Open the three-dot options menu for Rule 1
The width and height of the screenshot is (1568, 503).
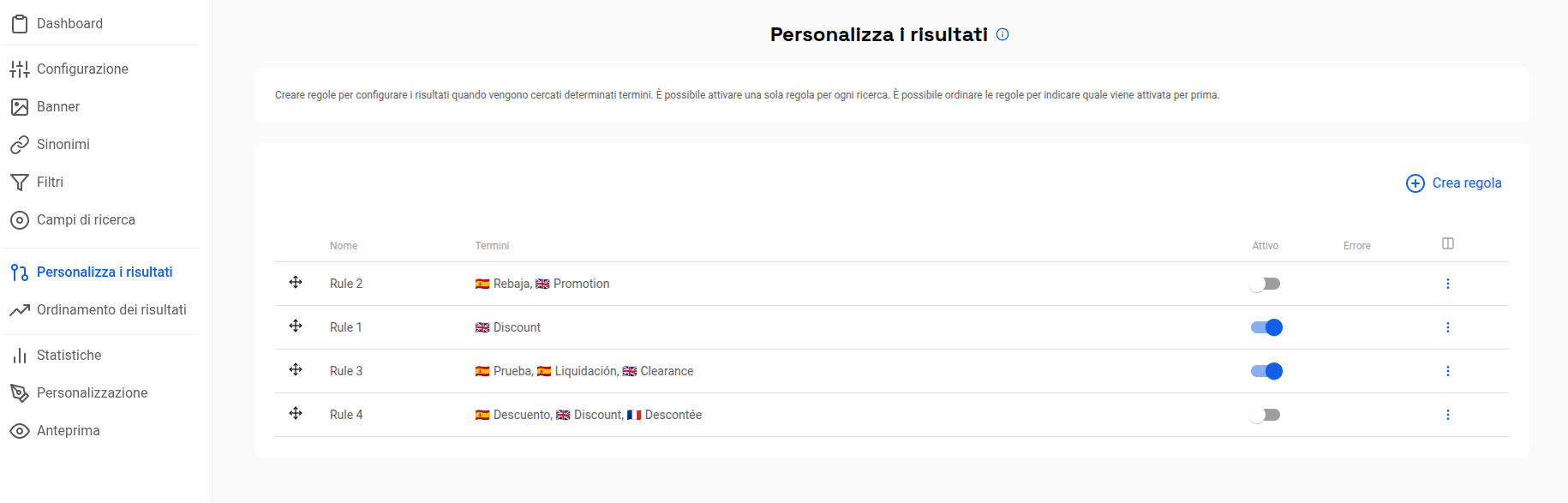[x=1448, y=327]
